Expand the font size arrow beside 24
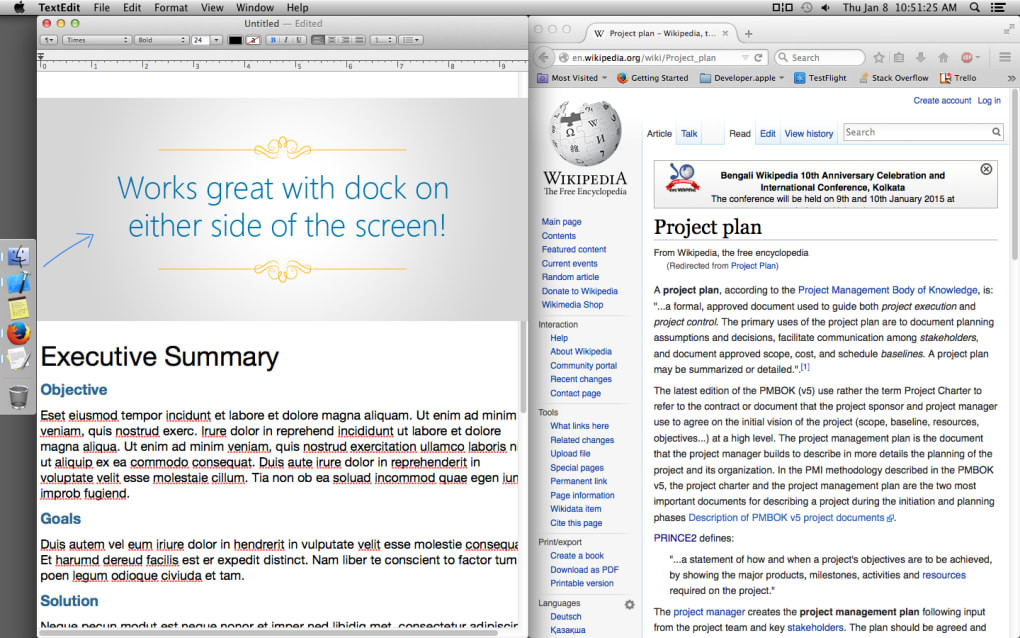Image resolution: width=1020 pixels, height=638 pixels. click(x=217, y=40)
